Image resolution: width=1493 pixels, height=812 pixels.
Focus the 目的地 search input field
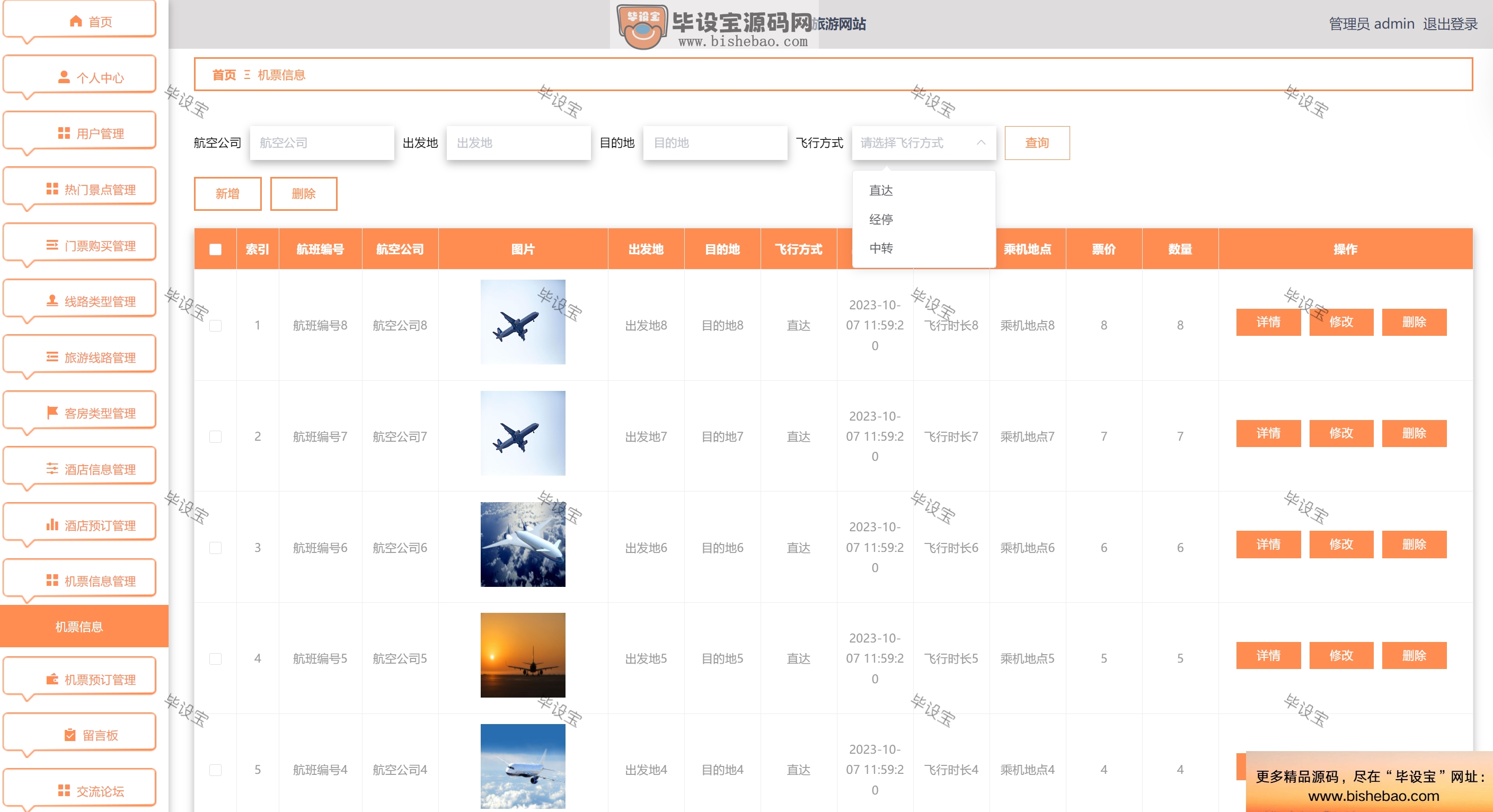coord(715,143)
